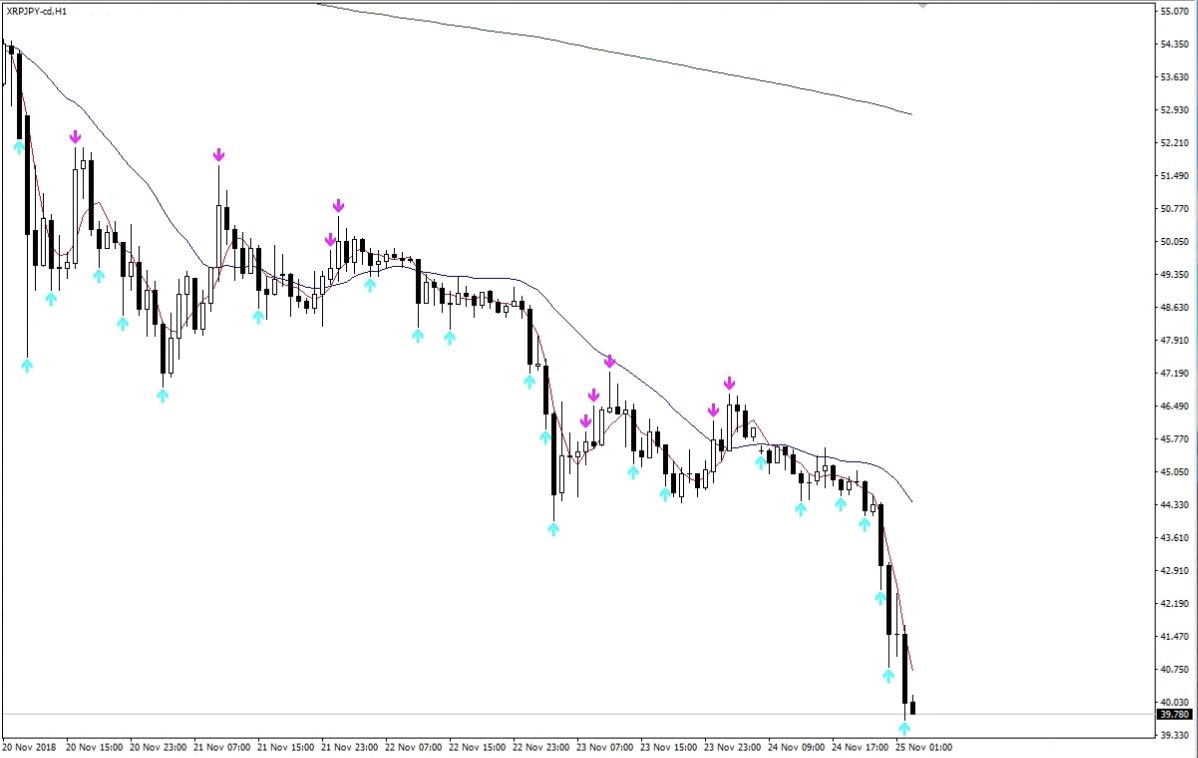Screen dimensions: 1198x758
Task: Select the green long-period moving average line
Action: [x=615, y=53]
